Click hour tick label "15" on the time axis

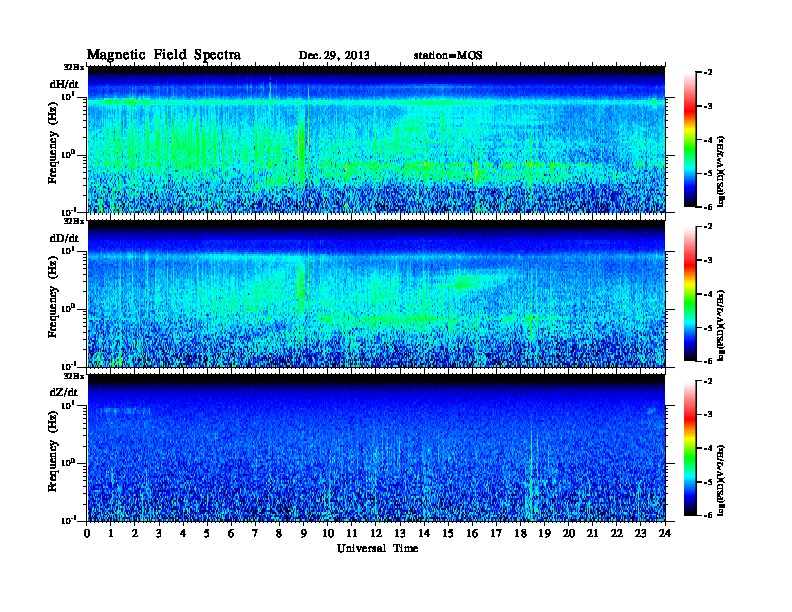448,533
